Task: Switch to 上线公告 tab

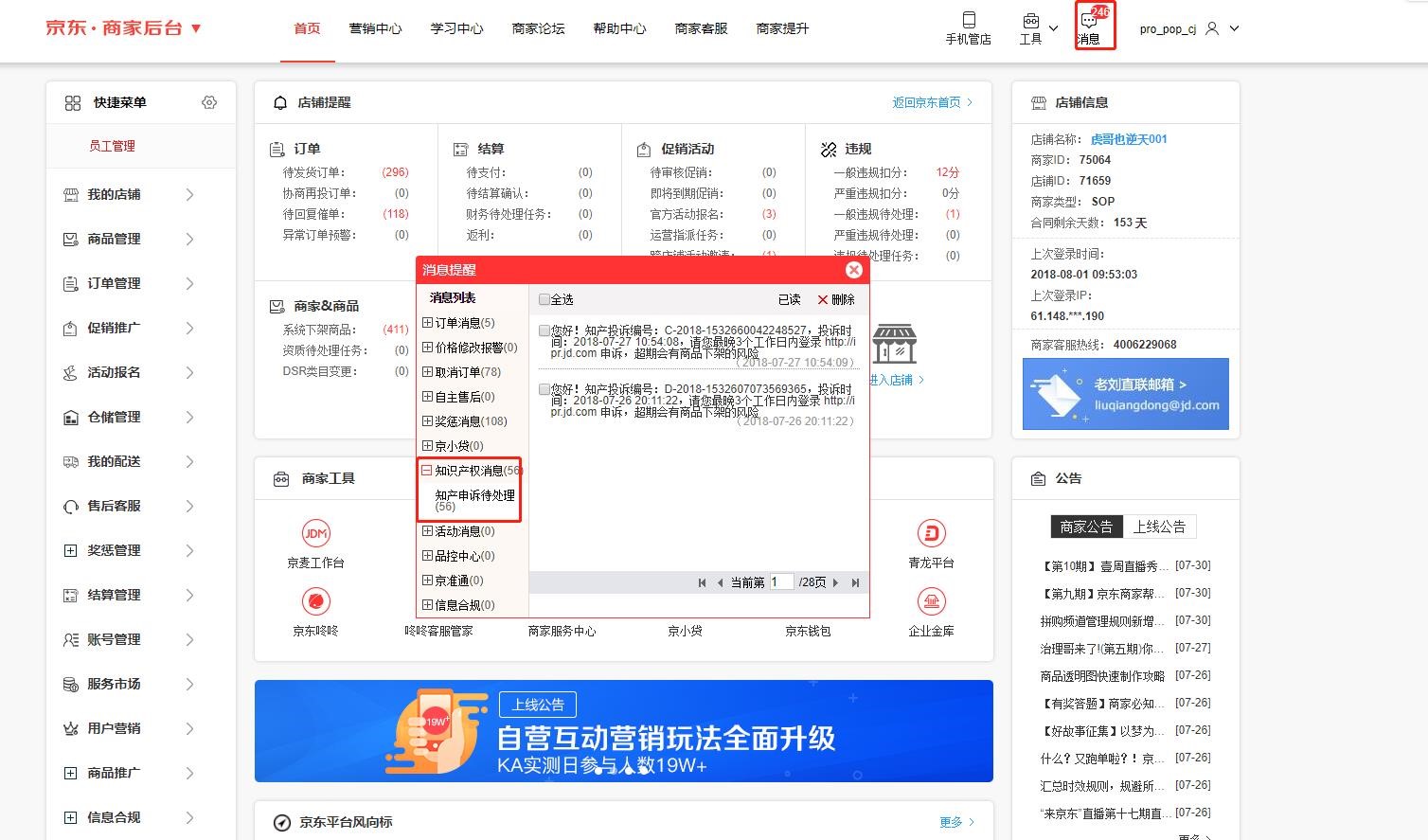Action: click(1159, 527)
